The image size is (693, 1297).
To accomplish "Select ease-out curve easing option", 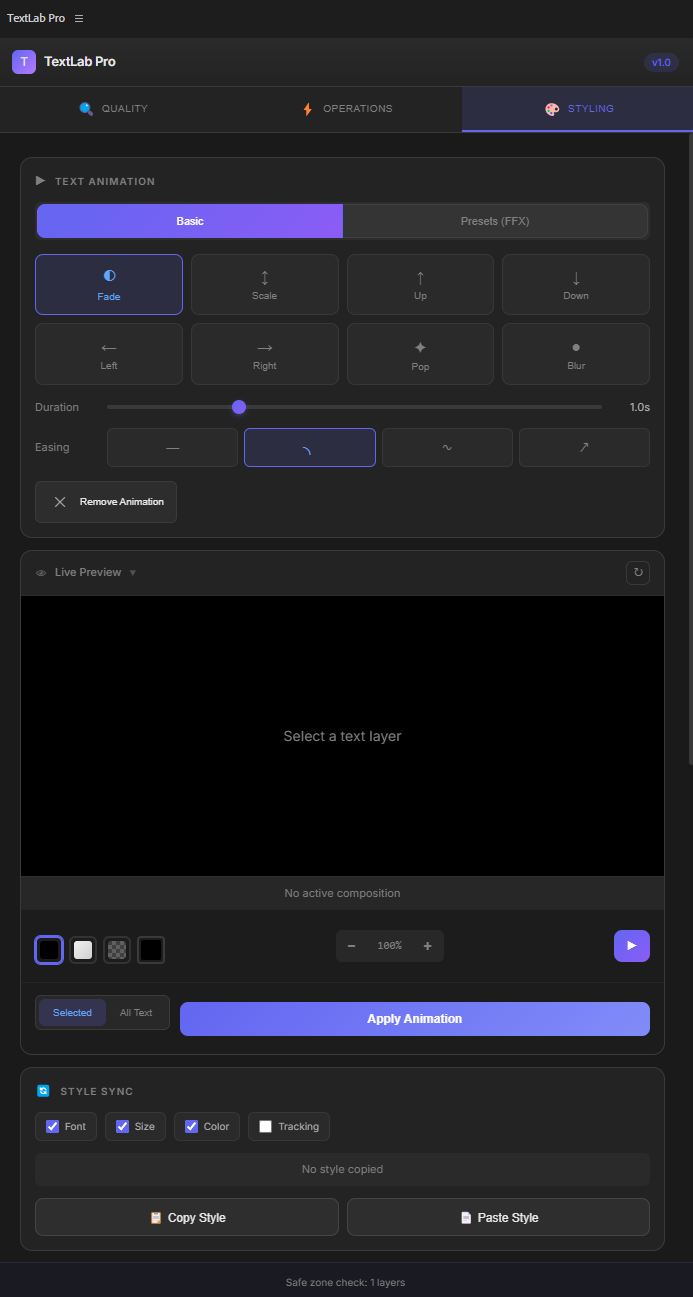I will [x=310, y=447].
